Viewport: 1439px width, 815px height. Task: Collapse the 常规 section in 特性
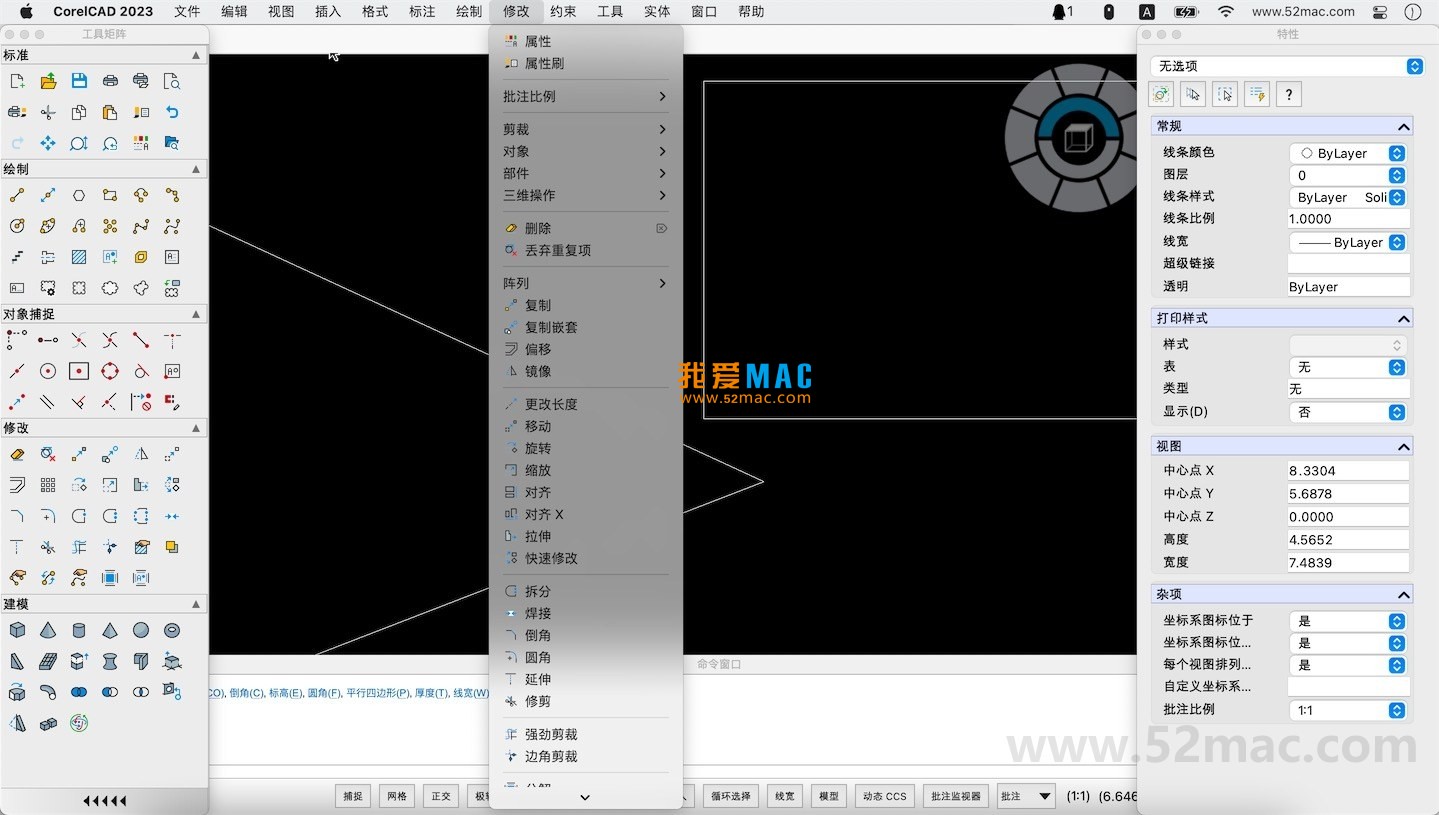[1404, 127]
